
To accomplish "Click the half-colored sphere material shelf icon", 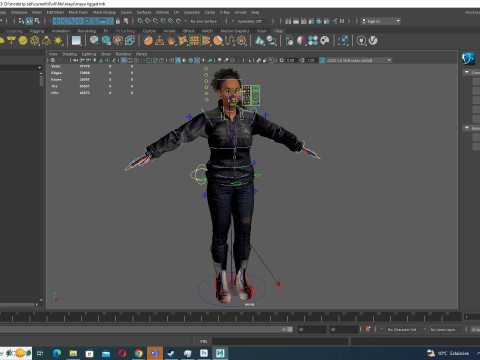I will (301, 41).
